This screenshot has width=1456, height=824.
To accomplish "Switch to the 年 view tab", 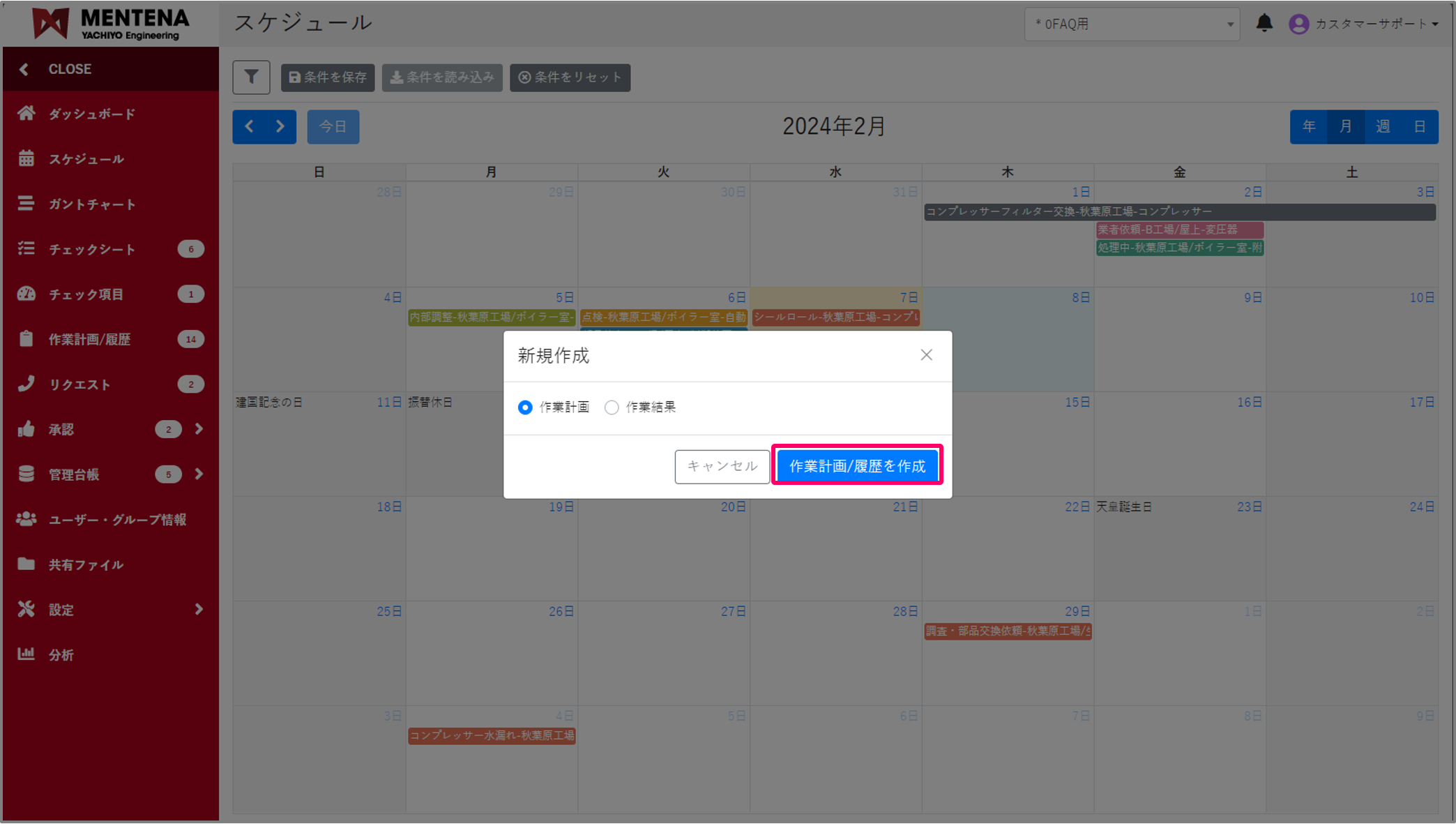I will pos(1309,126).
